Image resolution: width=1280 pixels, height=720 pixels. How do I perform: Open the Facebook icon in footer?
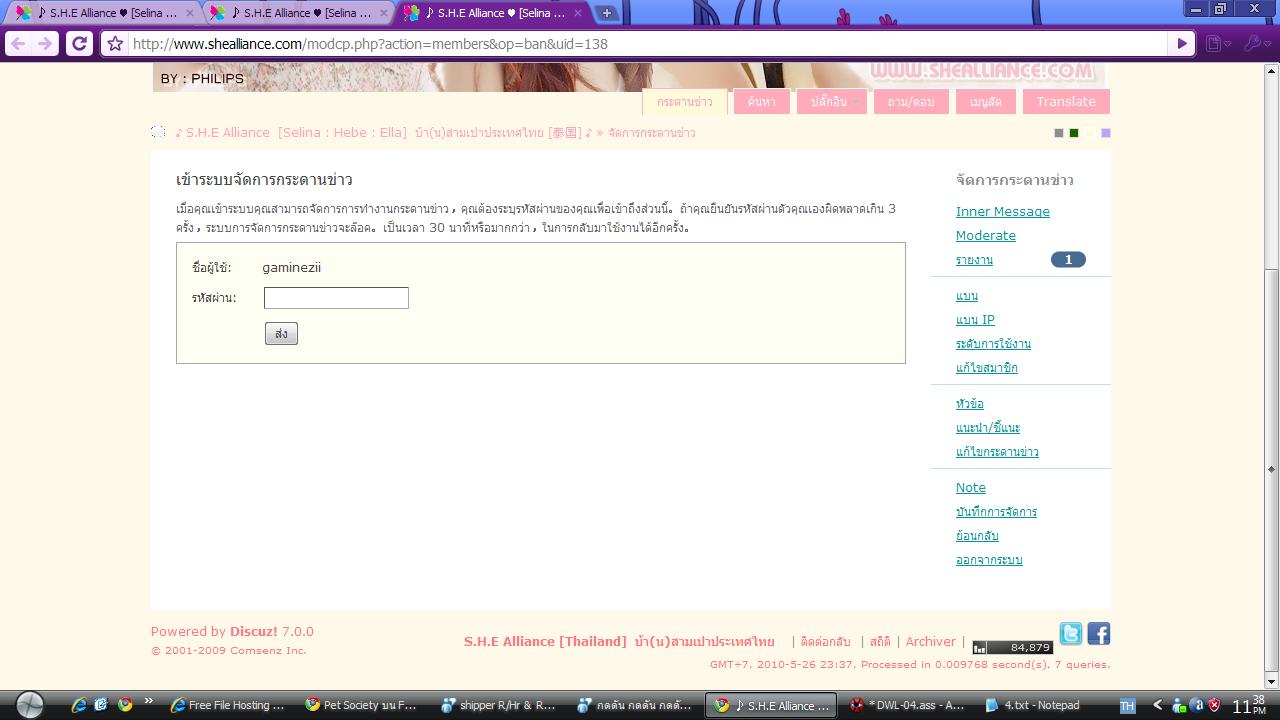[x=1098, y=634]
